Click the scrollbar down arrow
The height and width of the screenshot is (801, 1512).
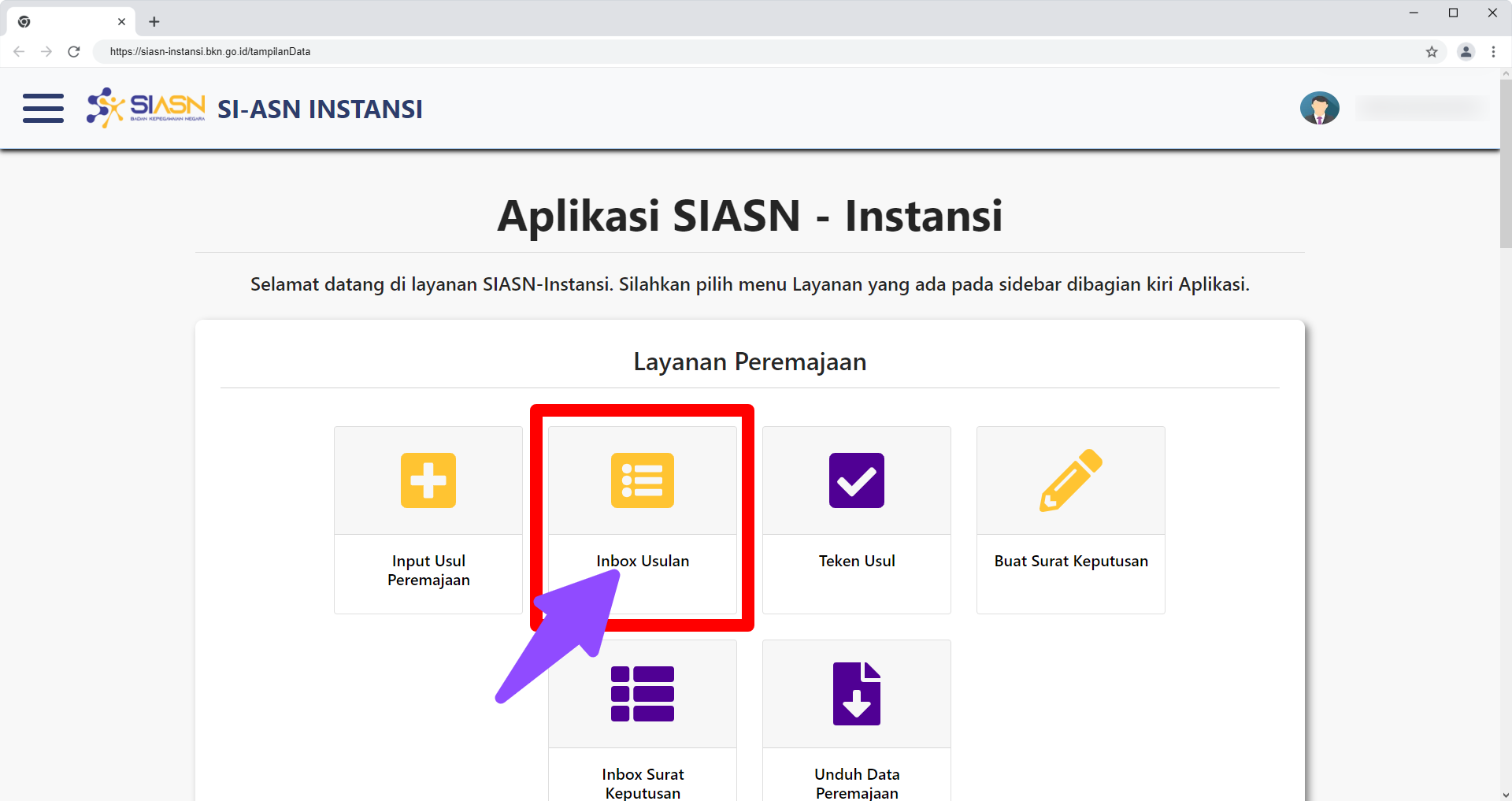pos(1506,795)
